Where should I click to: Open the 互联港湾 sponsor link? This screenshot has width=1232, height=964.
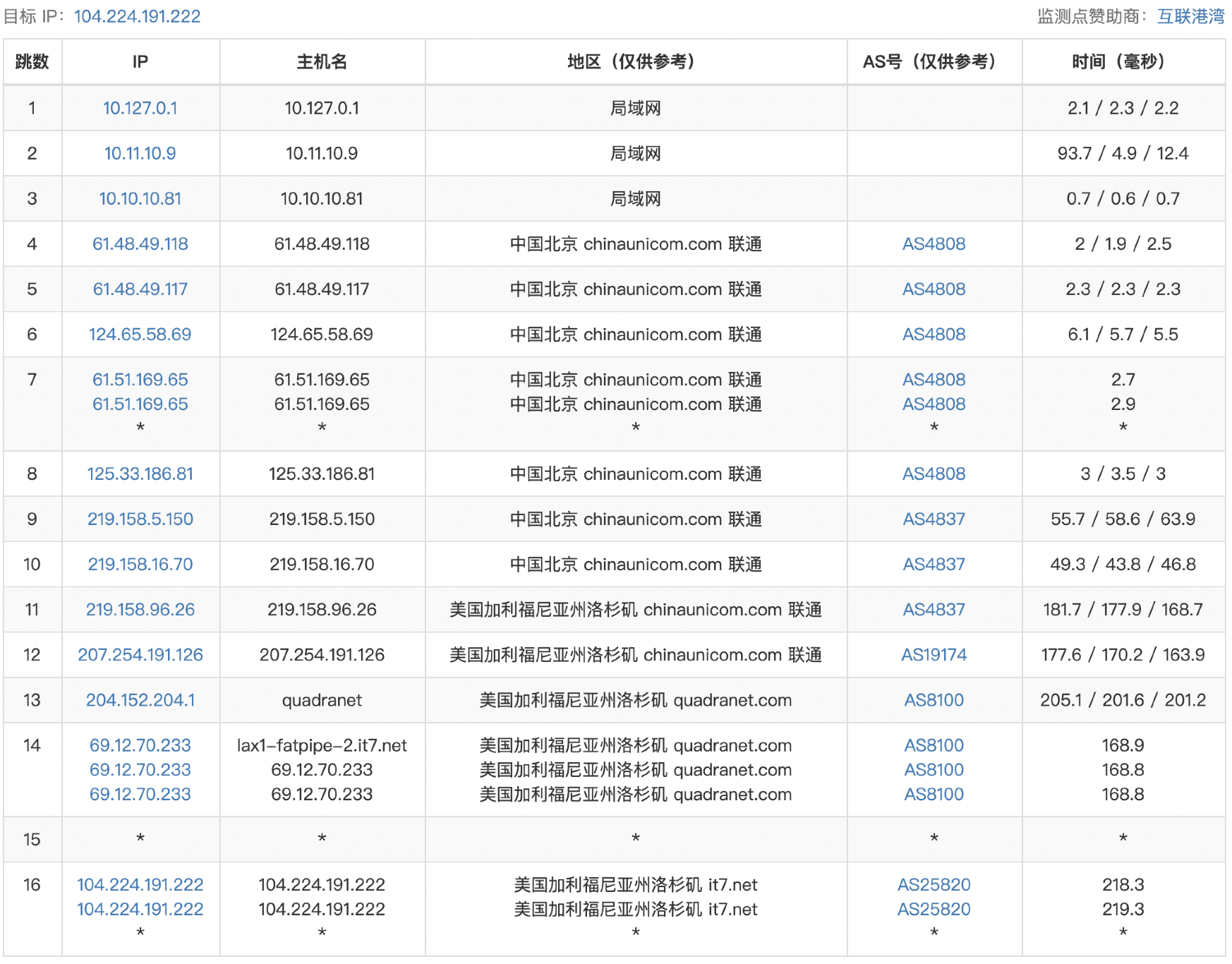tap(1190, 16)
